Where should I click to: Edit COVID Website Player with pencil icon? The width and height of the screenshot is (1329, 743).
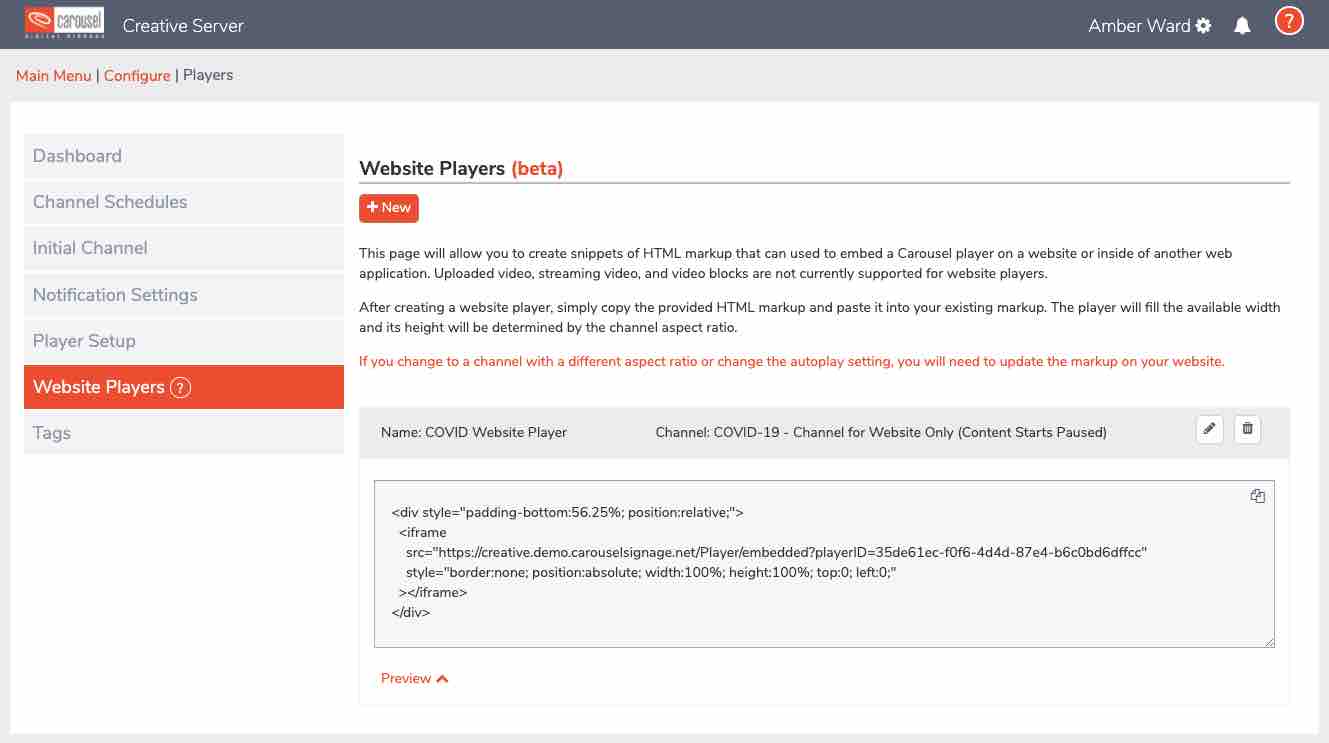tap(1210, 430)
